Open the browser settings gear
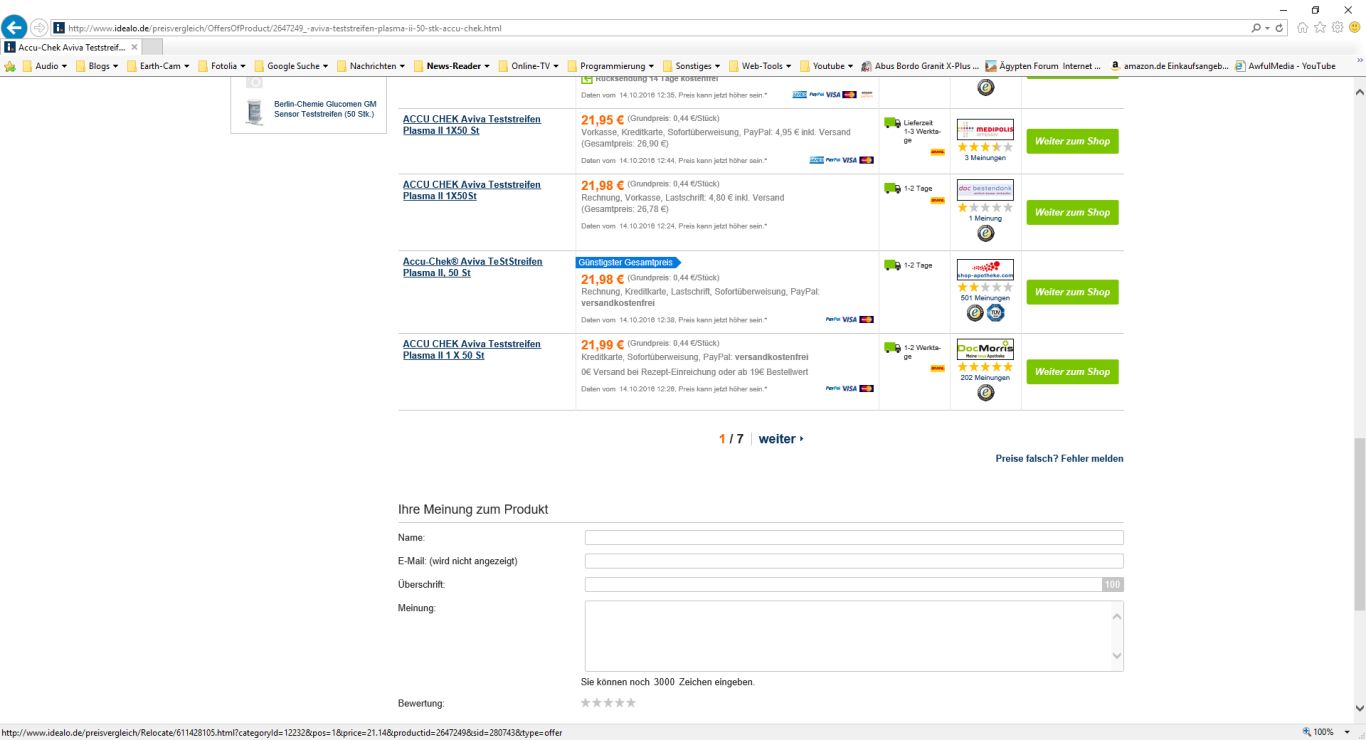The width and height of the screenshot is (1366, 740). pos(1337,28)
